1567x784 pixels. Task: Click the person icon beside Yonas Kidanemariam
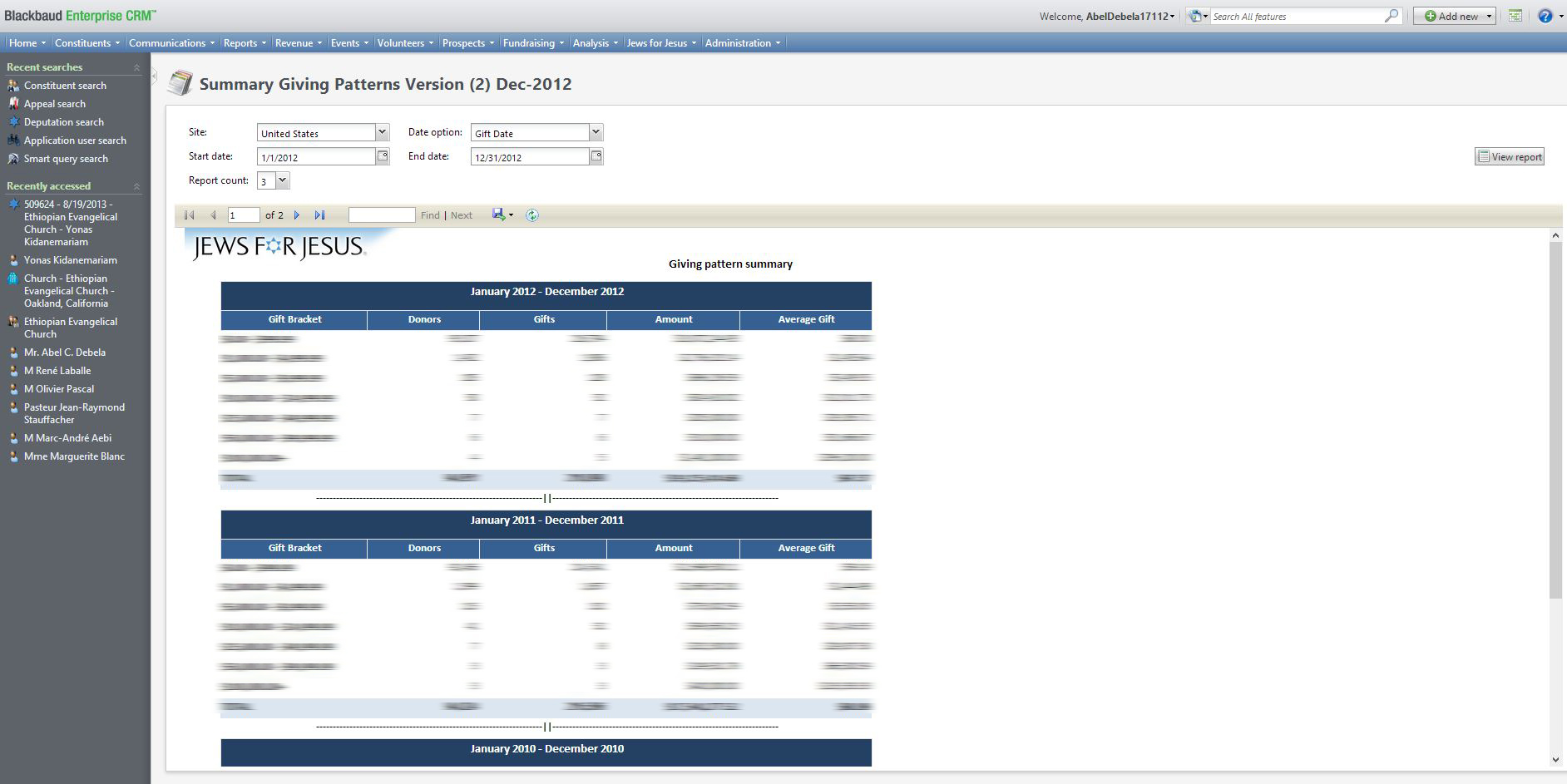(x=13, y=260)
